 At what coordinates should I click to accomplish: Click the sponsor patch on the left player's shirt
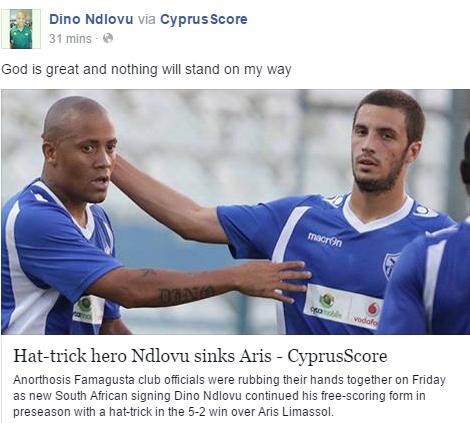88,309
